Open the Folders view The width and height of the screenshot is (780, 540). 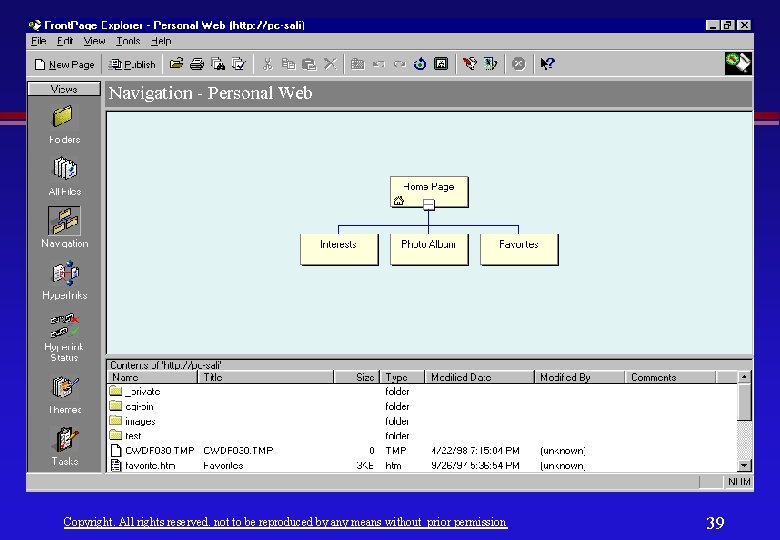pos(64,124)
